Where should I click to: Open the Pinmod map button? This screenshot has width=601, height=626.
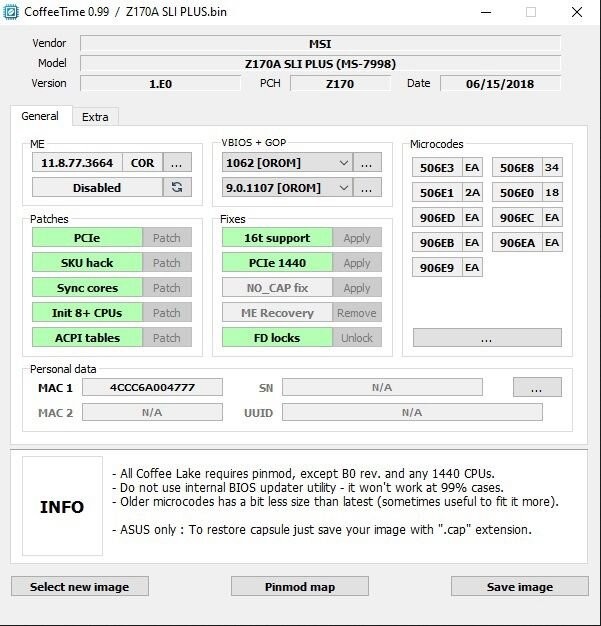pos(300,586)
